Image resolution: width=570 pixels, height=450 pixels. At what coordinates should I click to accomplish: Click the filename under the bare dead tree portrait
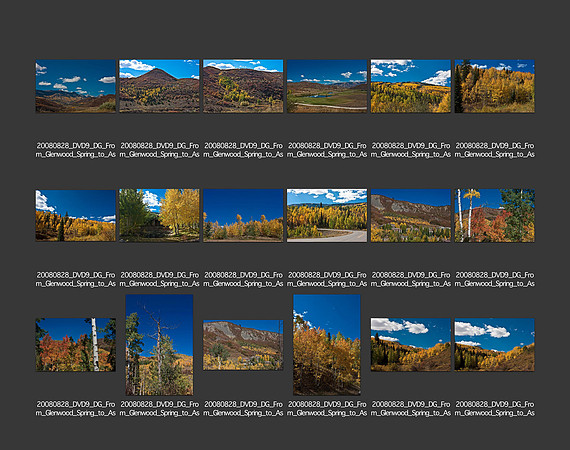pyautogui.click(x=159, y=409)
